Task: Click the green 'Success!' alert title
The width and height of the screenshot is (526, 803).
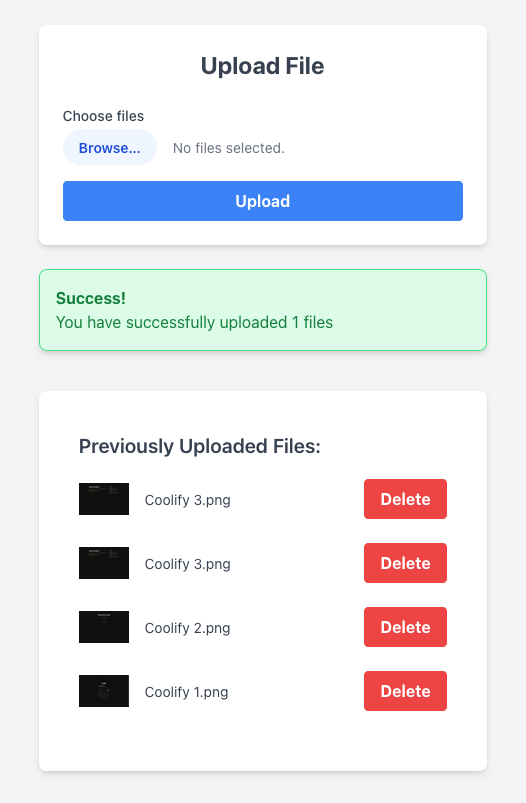Action: coord(91,298)
